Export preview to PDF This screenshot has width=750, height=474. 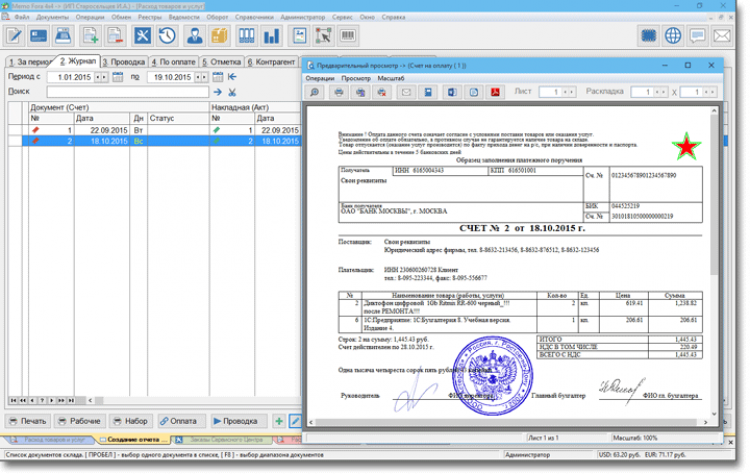(494, 92)
